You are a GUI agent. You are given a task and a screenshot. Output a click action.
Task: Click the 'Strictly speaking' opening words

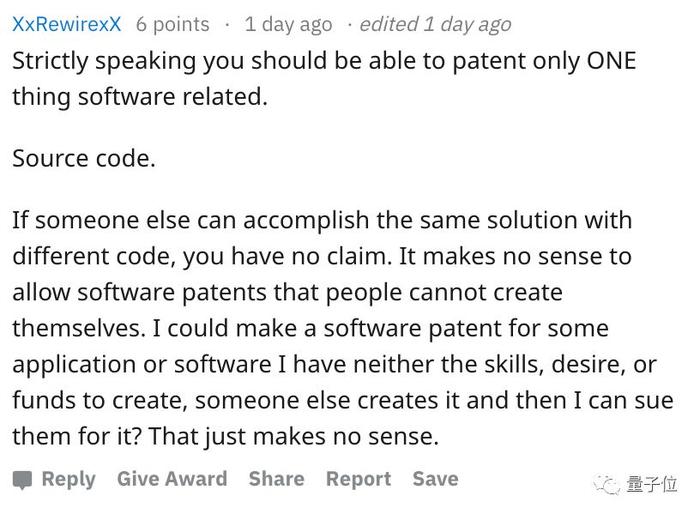tap(104, 62)
